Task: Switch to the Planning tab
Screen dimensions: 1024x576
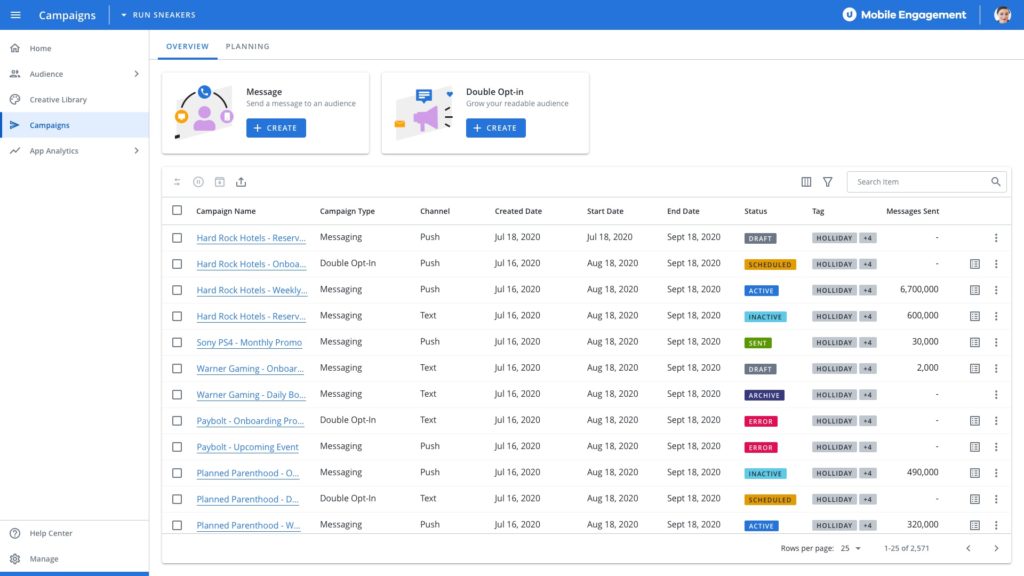Action: 248,46
